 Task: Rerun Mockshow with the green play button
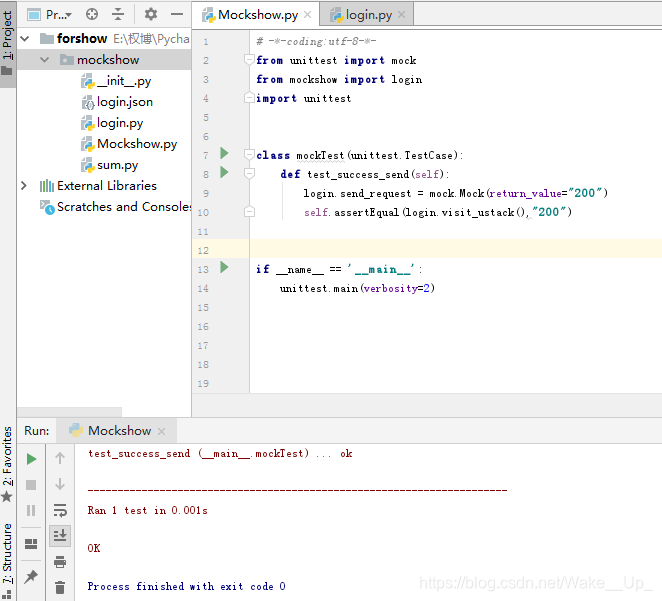[31, 459]
